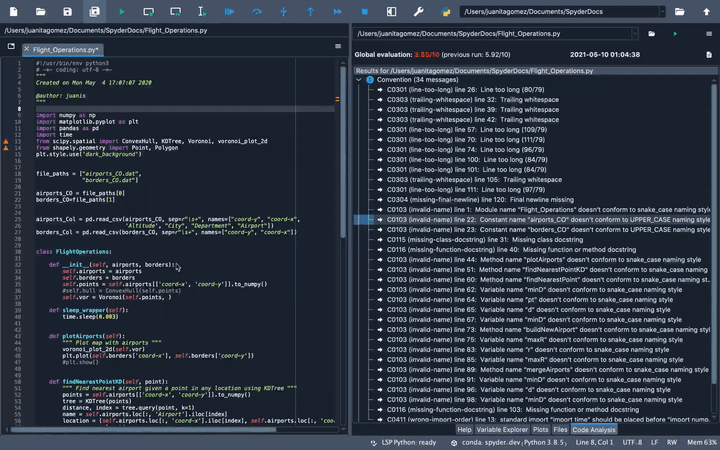Run code analysis green play button
Image resolution: width=720 pixels, height=450 pixels.
tap(675, 34)
